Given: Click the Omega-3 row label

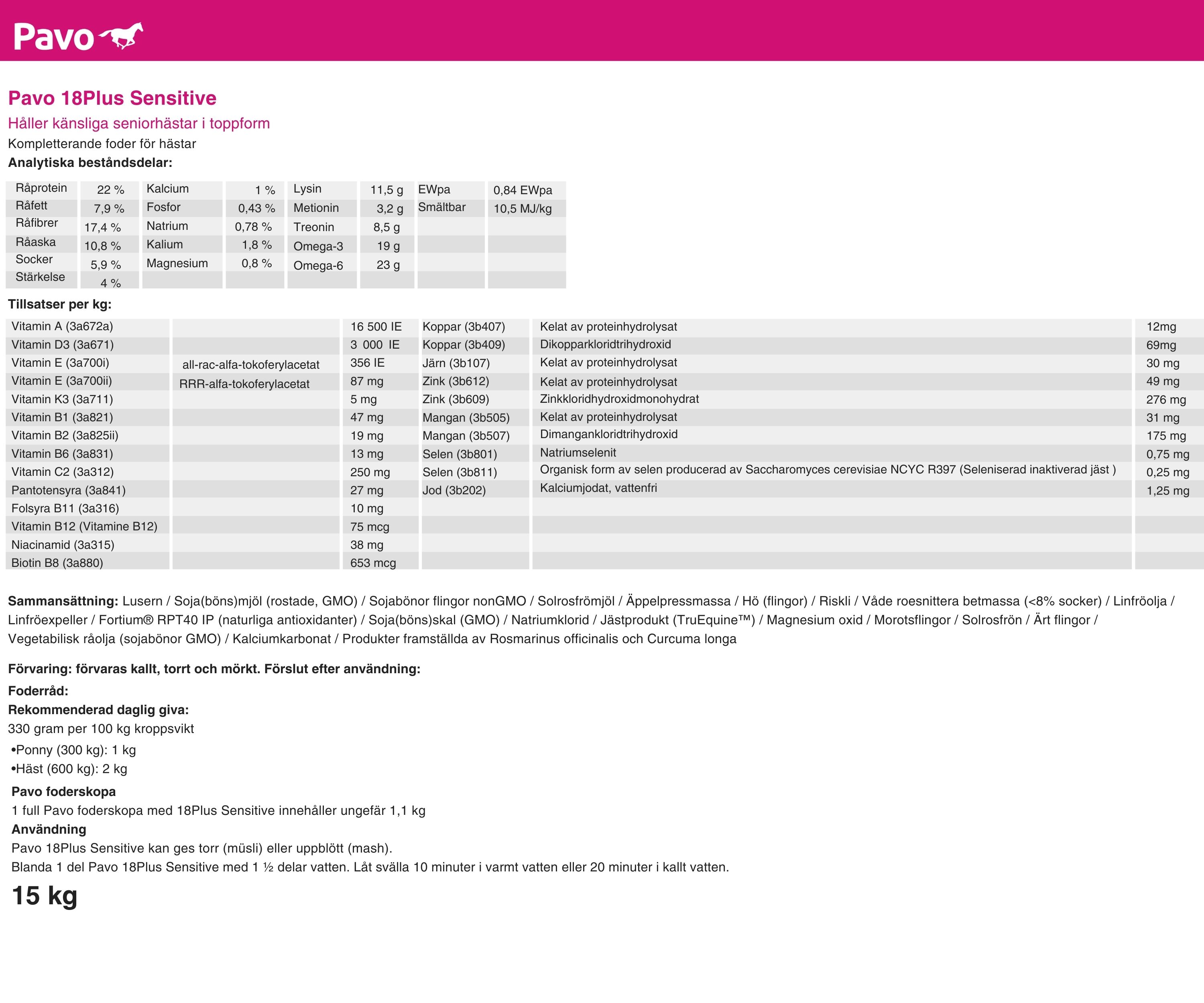Looking at the screenshot, I should (318, 246).
